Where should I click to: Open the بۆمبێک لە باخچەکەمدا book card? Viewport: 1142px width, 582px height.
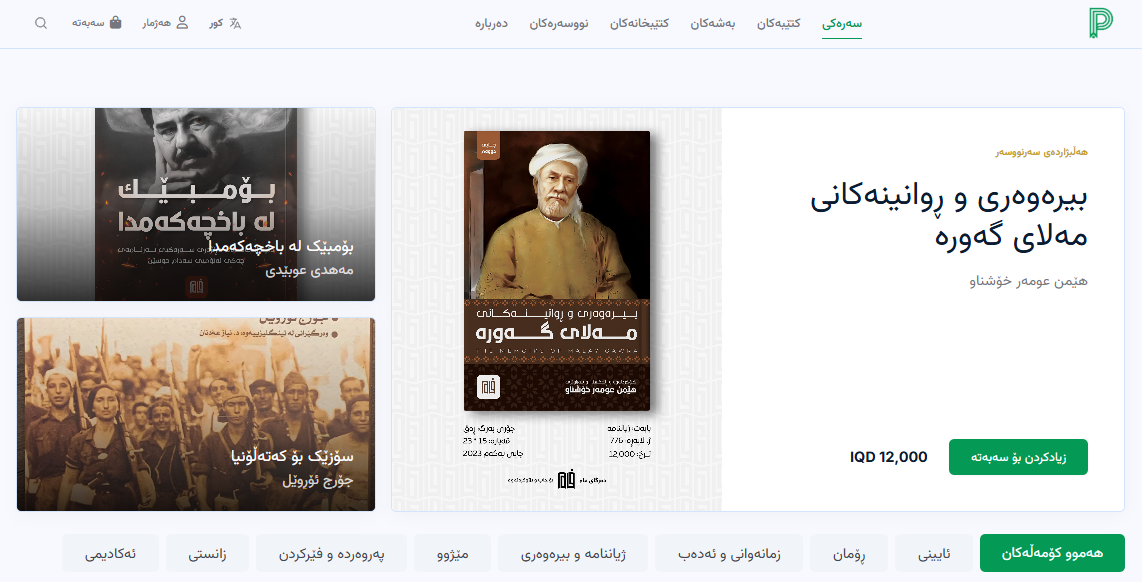[x=196, y=204]
